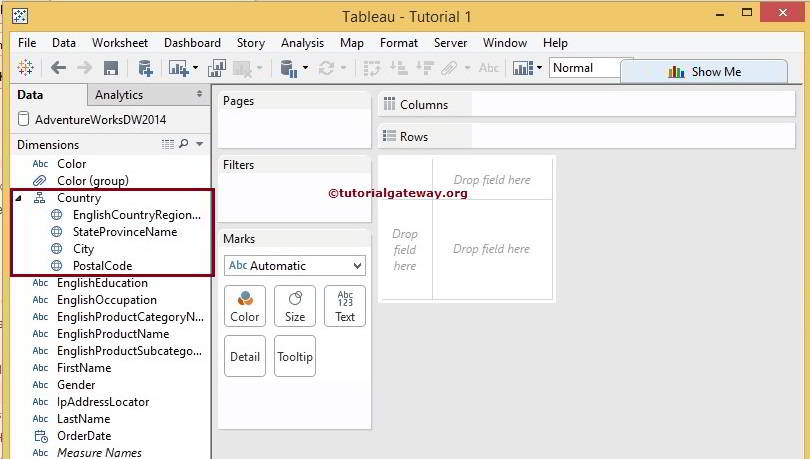Click the Sort descending icon
Viewport: 810px width, 459px height.
coord(425,68)
